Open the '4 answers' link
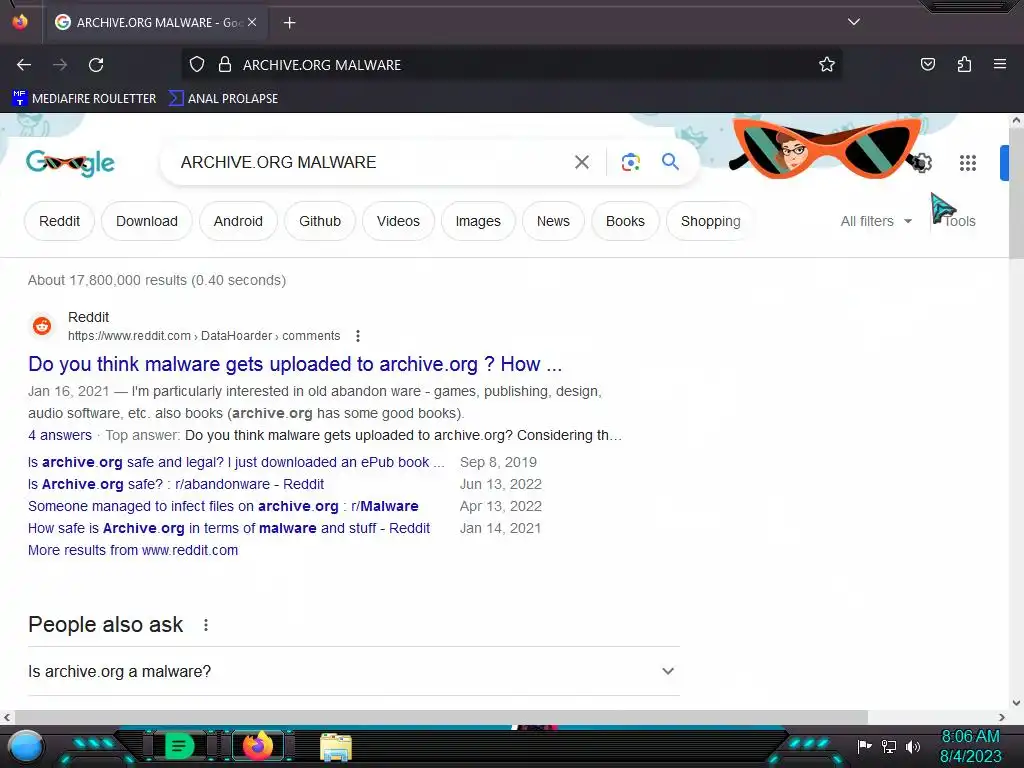Image resolution: width=1024 pixels, height=768 pixels. [x=60, y=436]
